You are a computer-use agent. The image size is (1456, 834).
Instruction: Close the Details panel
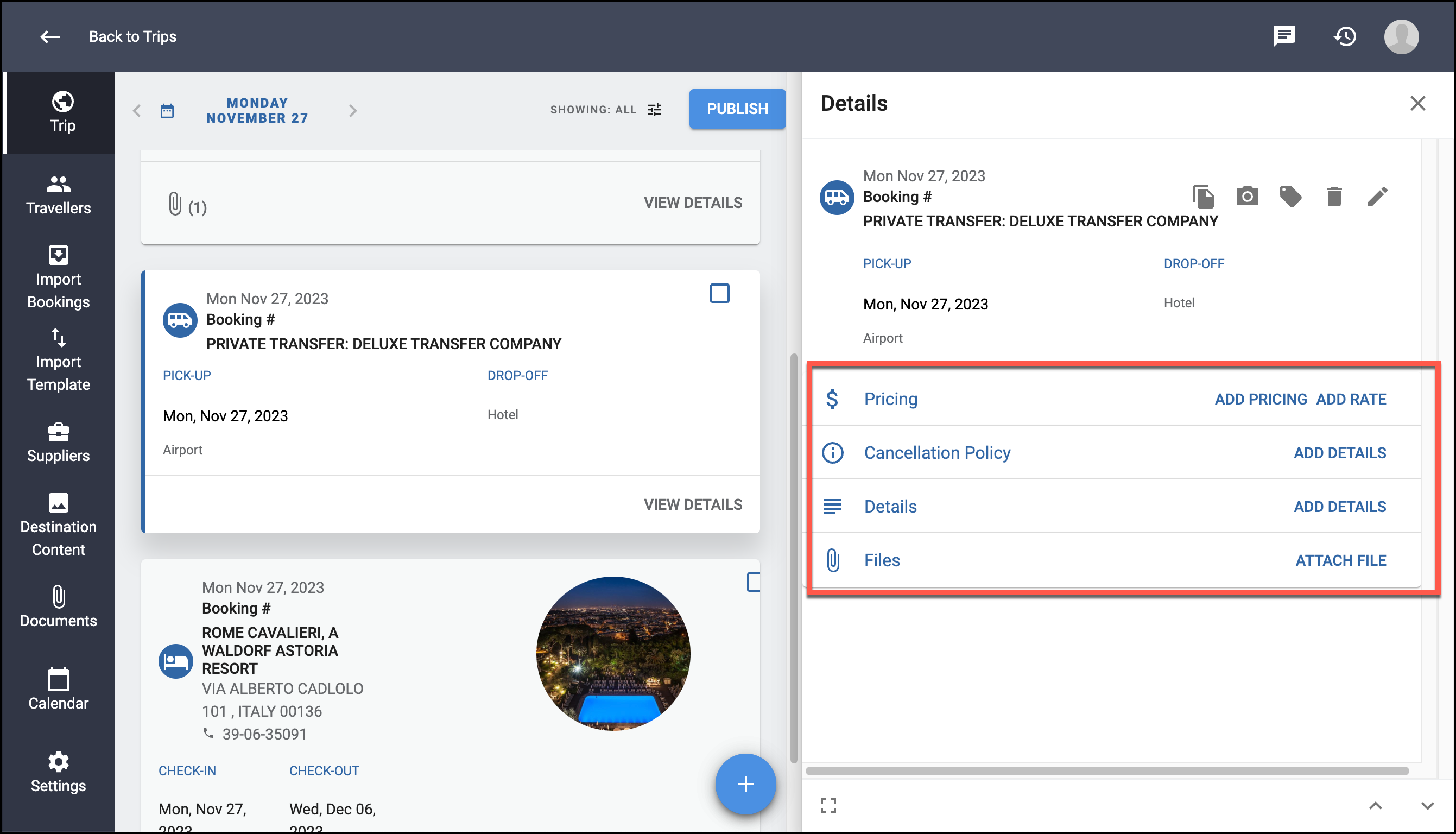click(1417, 103)
